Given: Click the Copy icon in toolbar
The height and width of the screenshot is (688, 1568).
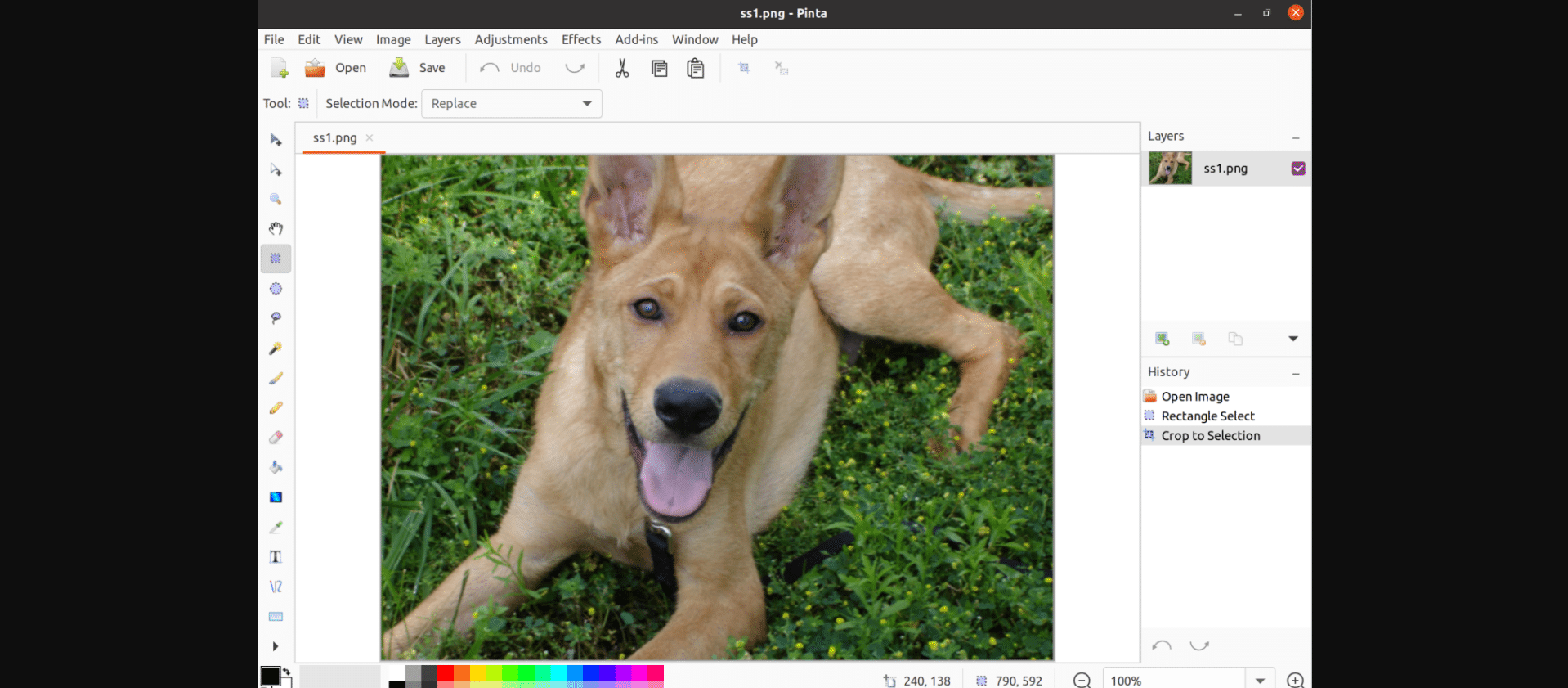Looking at the screenshot, I should click(659, 68).
